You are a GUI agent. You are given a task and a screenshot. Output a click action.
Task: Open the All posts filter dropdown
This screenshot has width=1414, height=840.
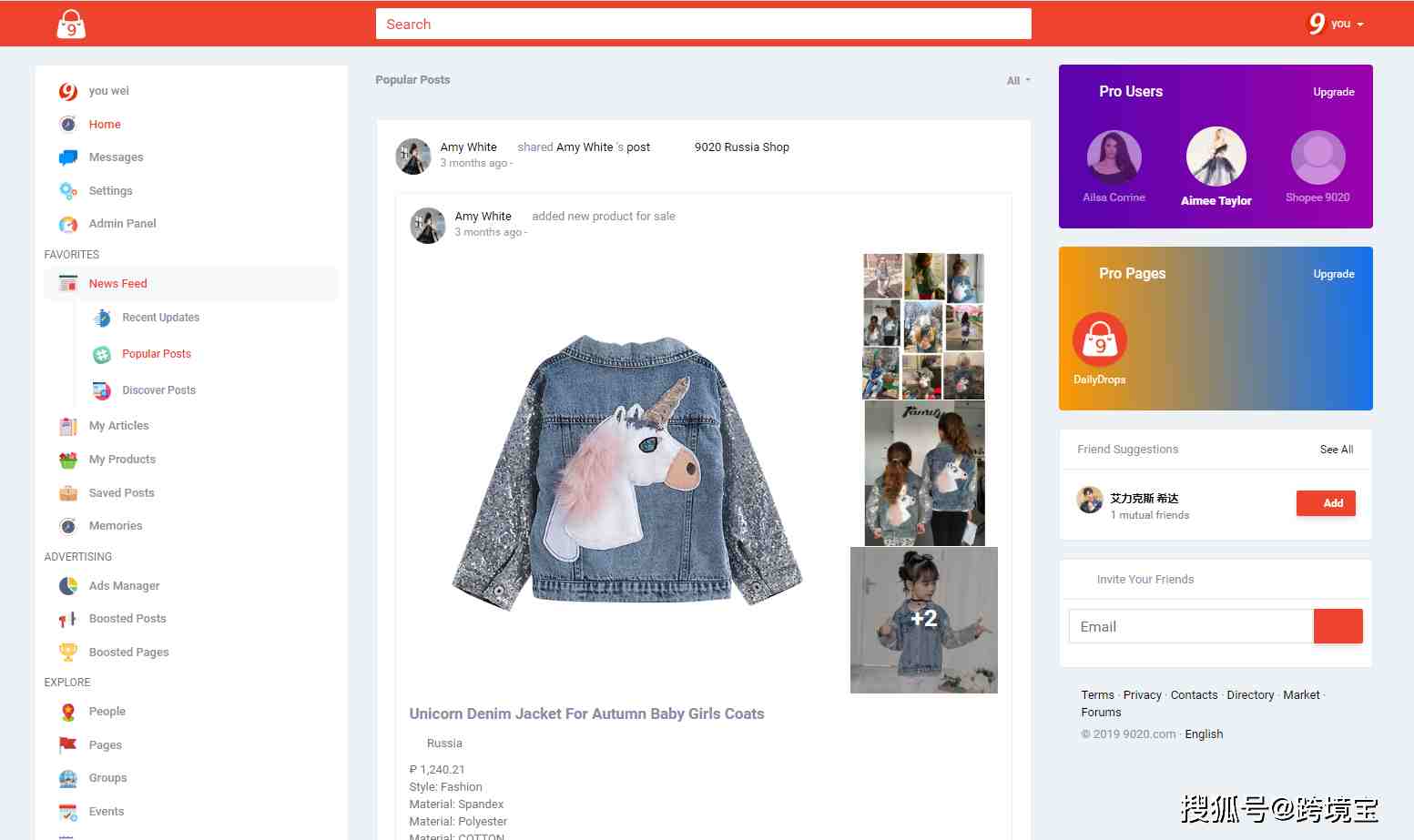[1018, 81]
